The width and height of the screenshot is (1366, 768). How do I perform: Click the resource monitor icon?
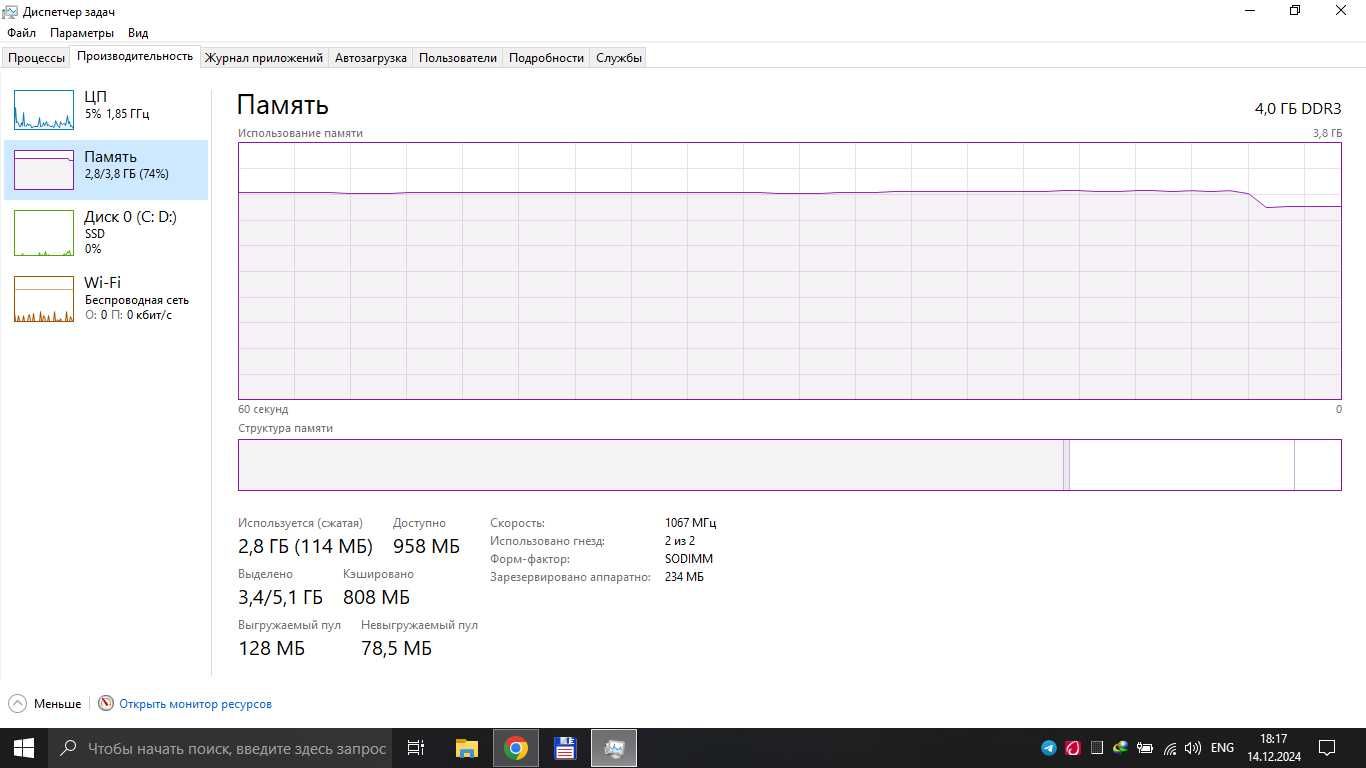[106, 704]
